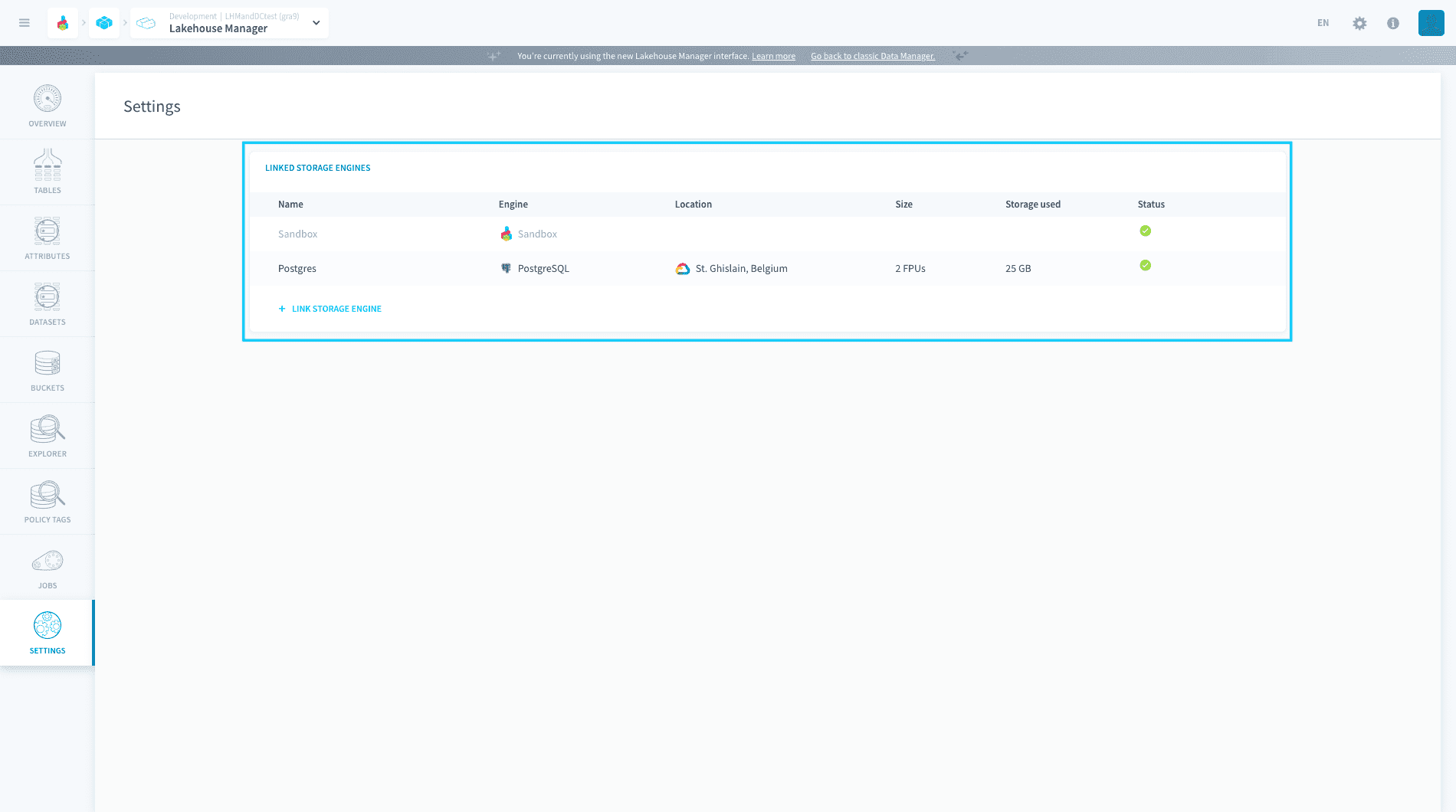Open the gear settings icon in header
This screenshot has width=1456, height=812.
coord(1359,23)
